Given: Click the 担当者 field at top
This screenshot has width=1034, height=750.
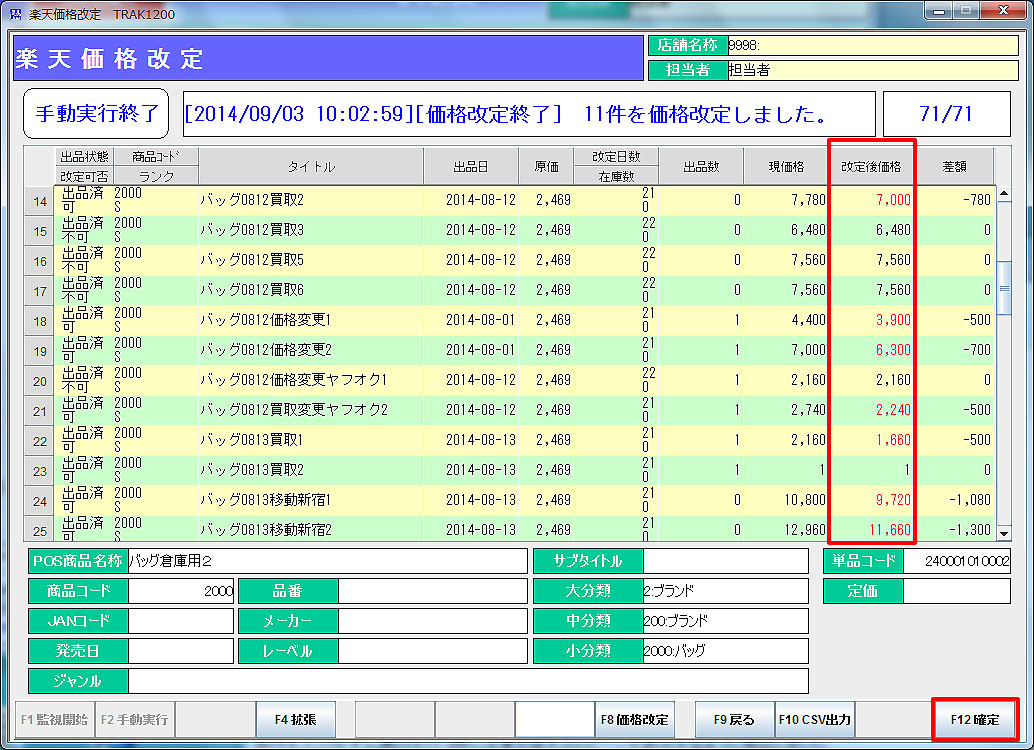Looking at the screenshot, I should pos(872,70).
